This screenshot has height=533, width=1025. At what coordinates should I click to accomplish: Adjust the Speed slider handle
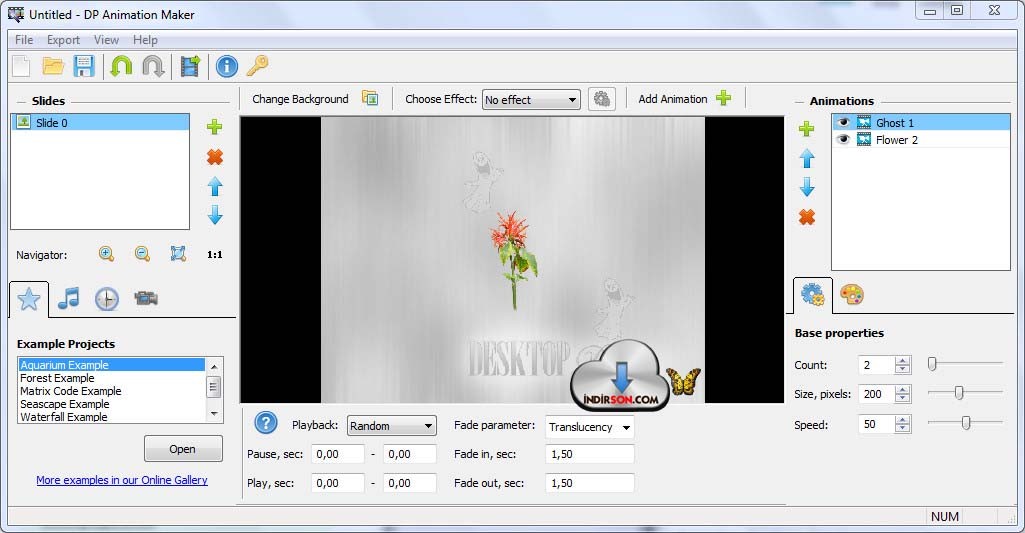coord(966,422)
